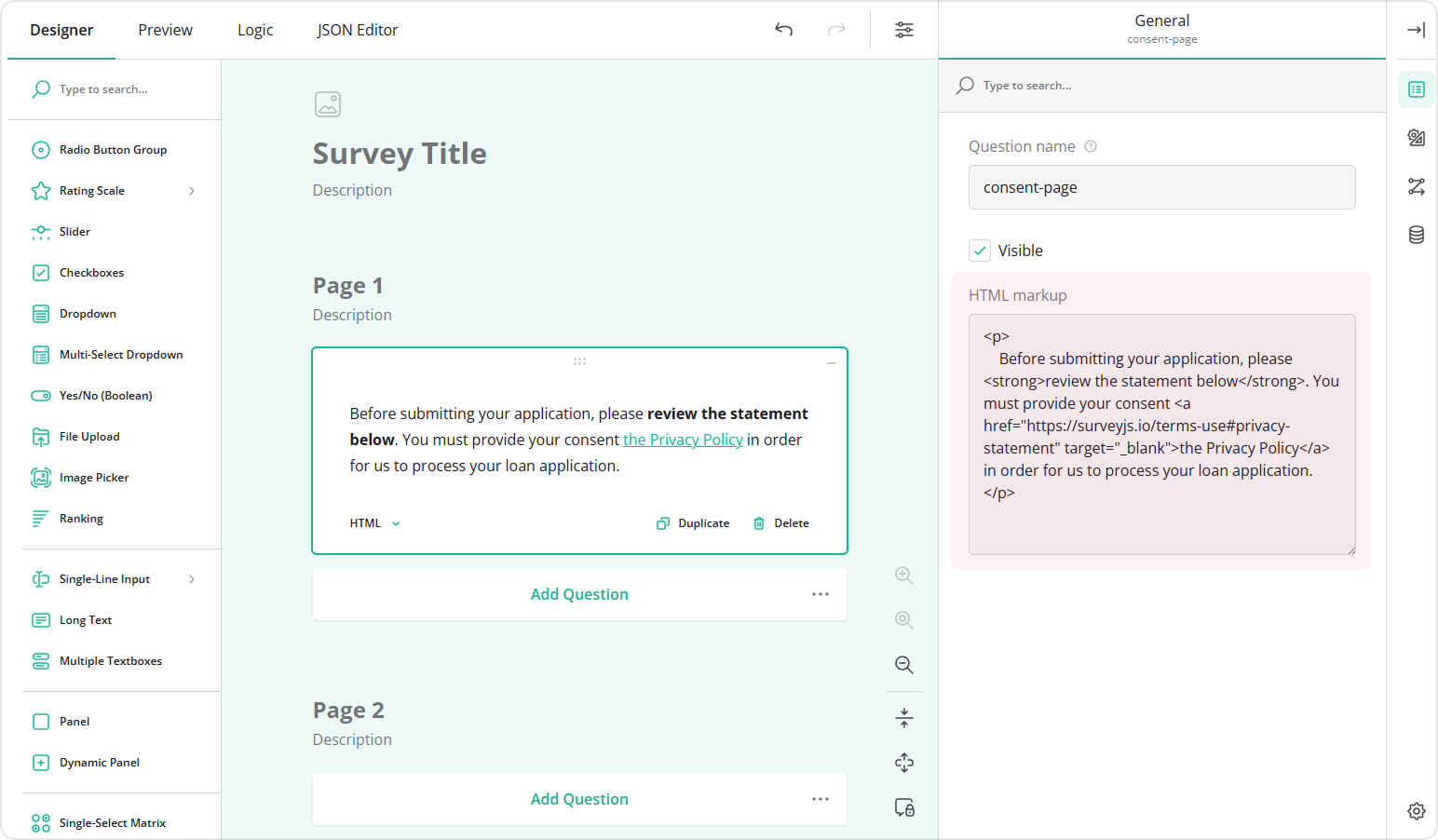
Task: Open the survey logic sidebar panel
Action: pyautogui.click(x=1415, y=186)
